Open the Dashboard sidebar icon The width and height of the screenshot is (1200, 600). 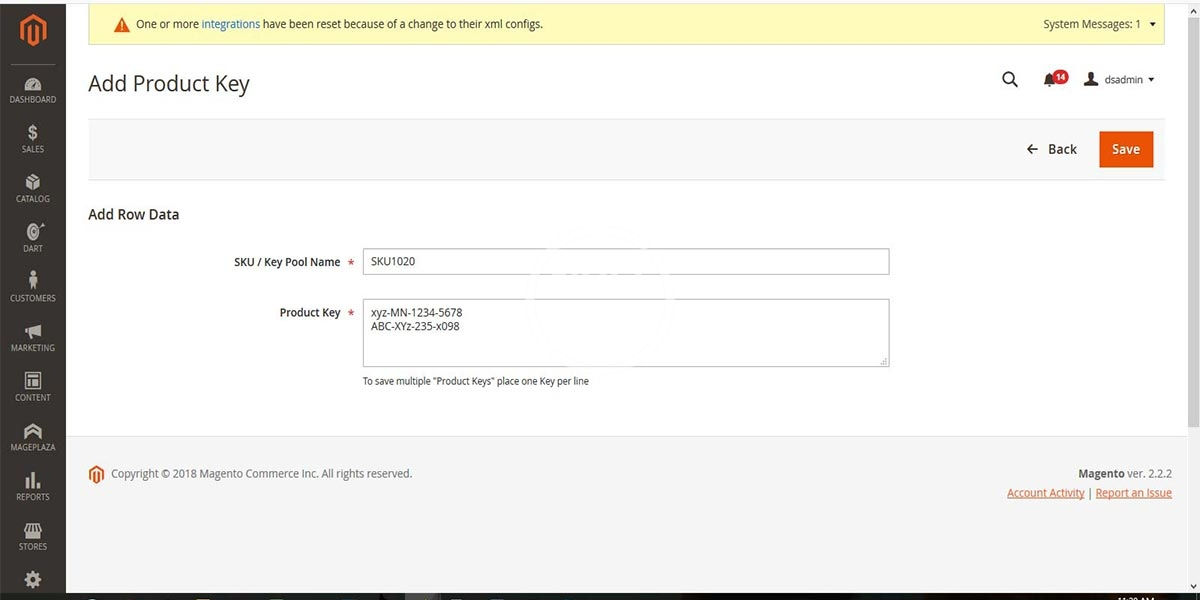click(x=33, y=90)
